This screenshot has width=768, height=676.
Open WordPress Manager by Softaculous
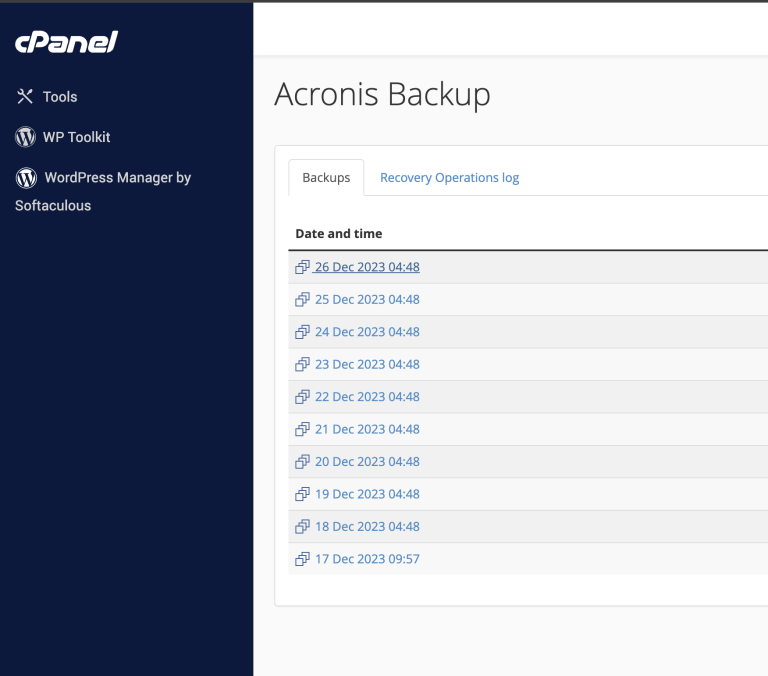point(103,191)
